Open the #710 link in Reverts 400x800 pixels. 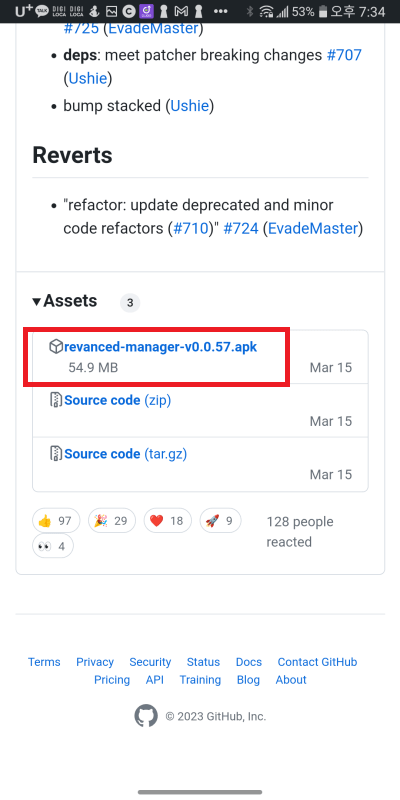pos(191,229)
